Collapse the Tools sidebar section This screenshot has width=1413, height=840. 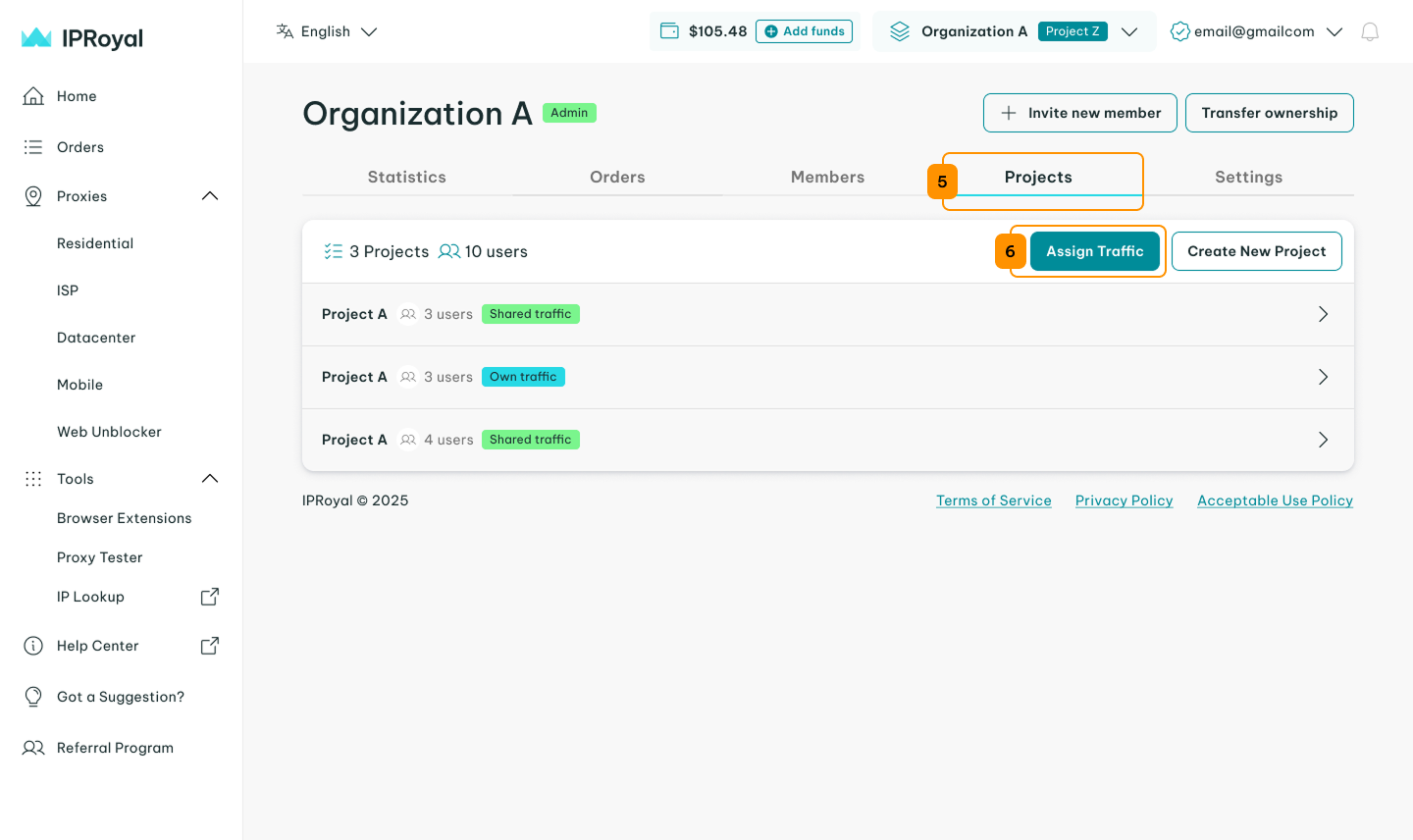pos(209,479)
